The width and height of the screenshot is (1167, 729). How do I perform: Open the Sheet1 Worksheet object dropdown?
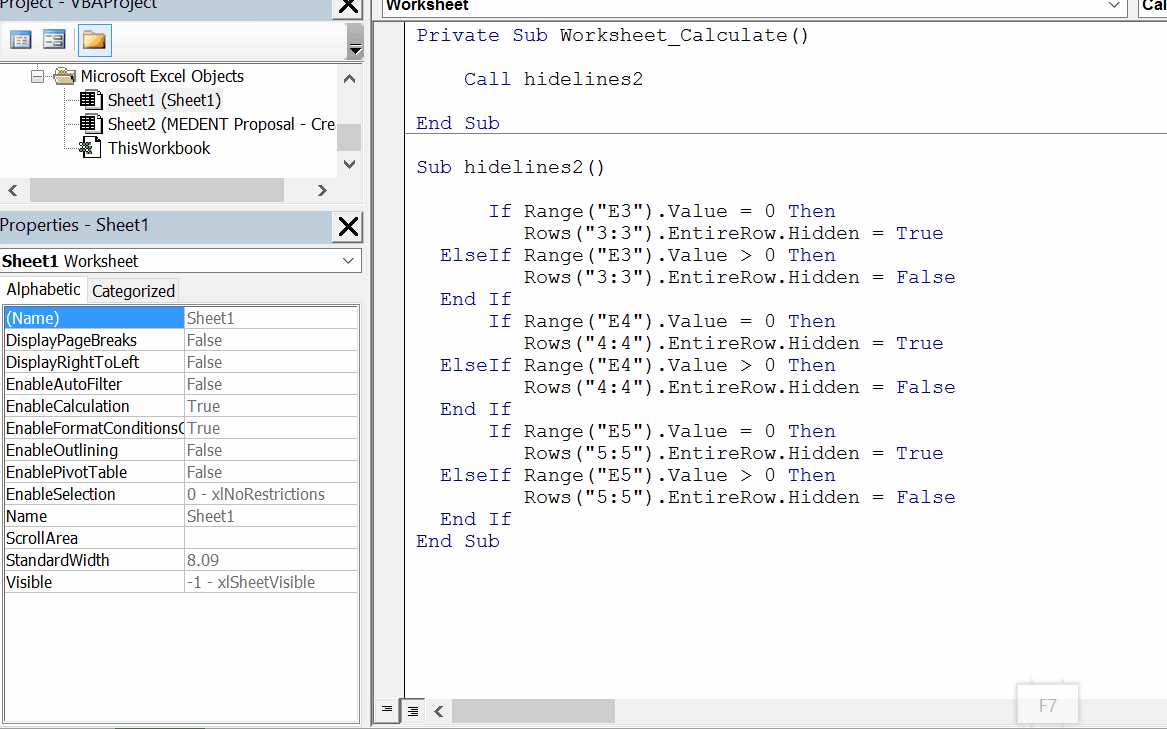[x=348, y=261]
